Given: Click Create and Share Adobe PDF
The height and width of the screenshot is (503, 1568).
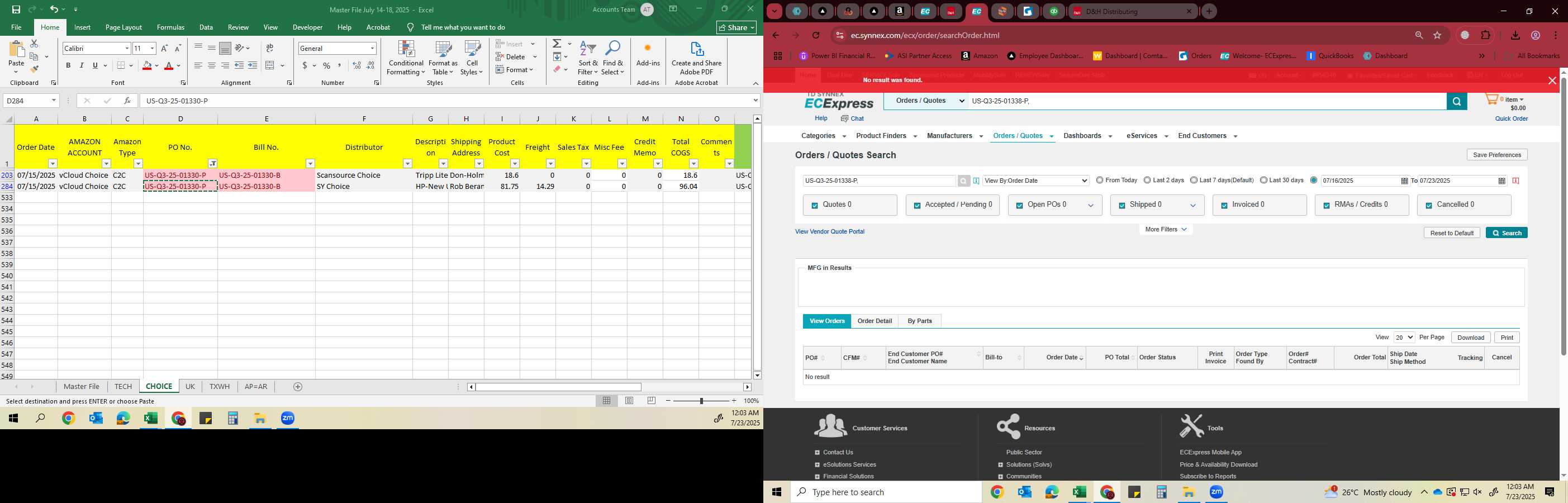Looking at the screenshot, I should 696,58.
